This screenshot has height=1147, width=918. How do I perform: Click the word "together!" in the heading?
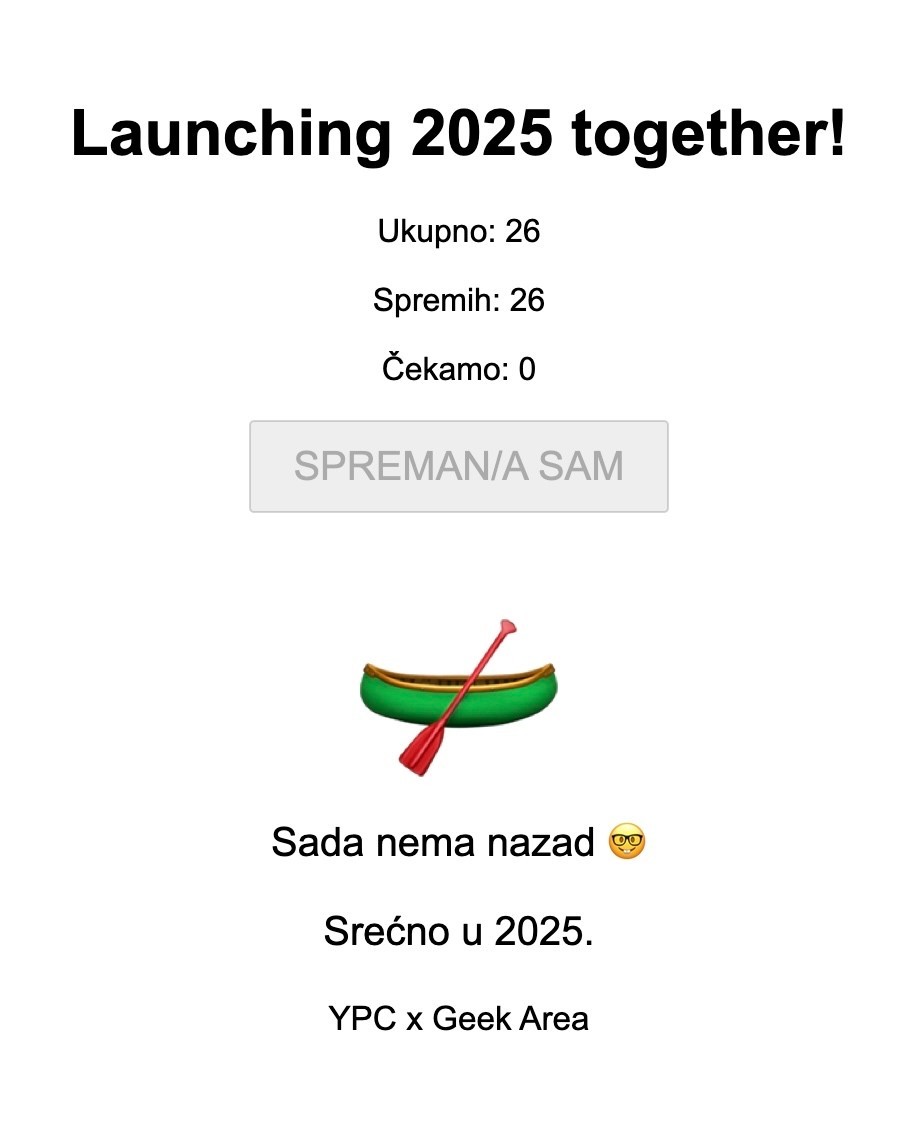[x=708, y=134]
